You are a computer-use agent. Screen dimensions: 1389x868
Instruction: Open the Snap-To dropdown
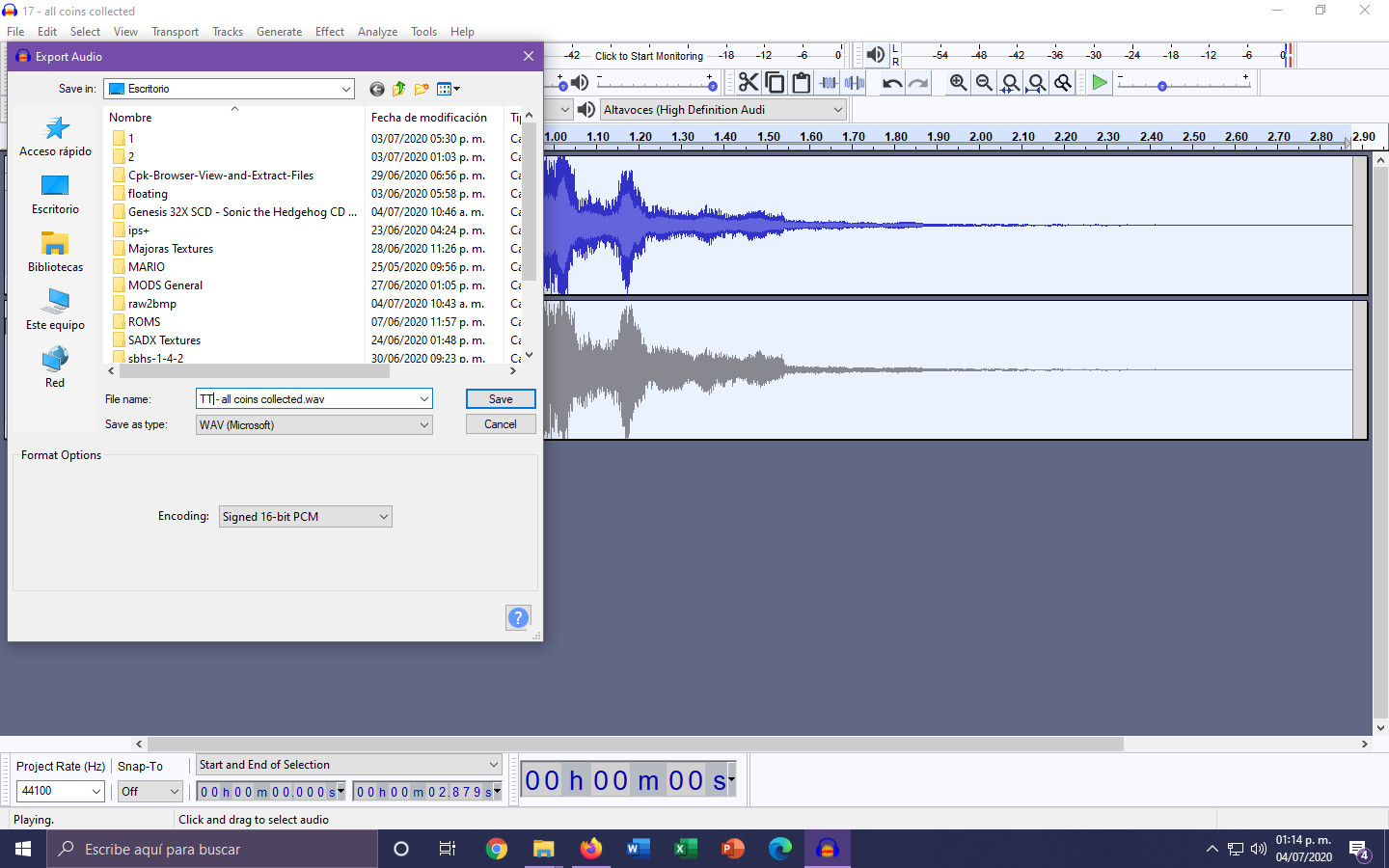click(150, 790)
